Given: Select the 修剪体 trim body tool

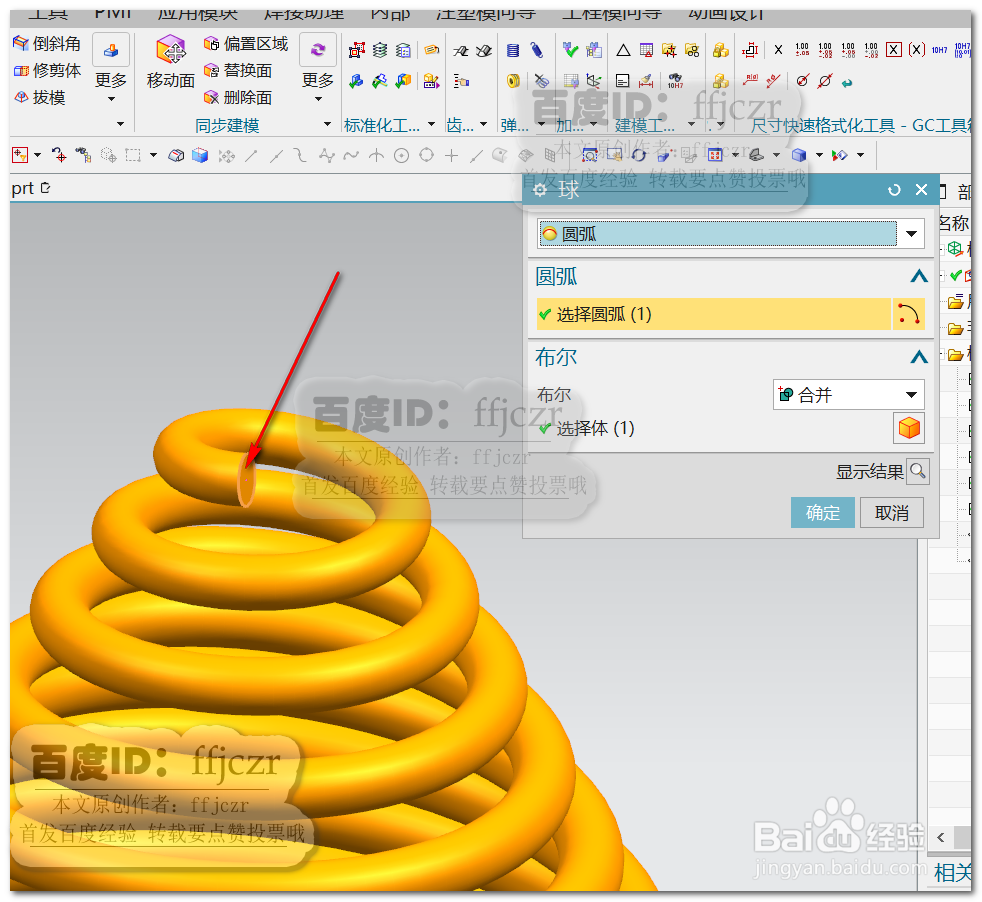Looking at the screenshot, I should 47,70.
